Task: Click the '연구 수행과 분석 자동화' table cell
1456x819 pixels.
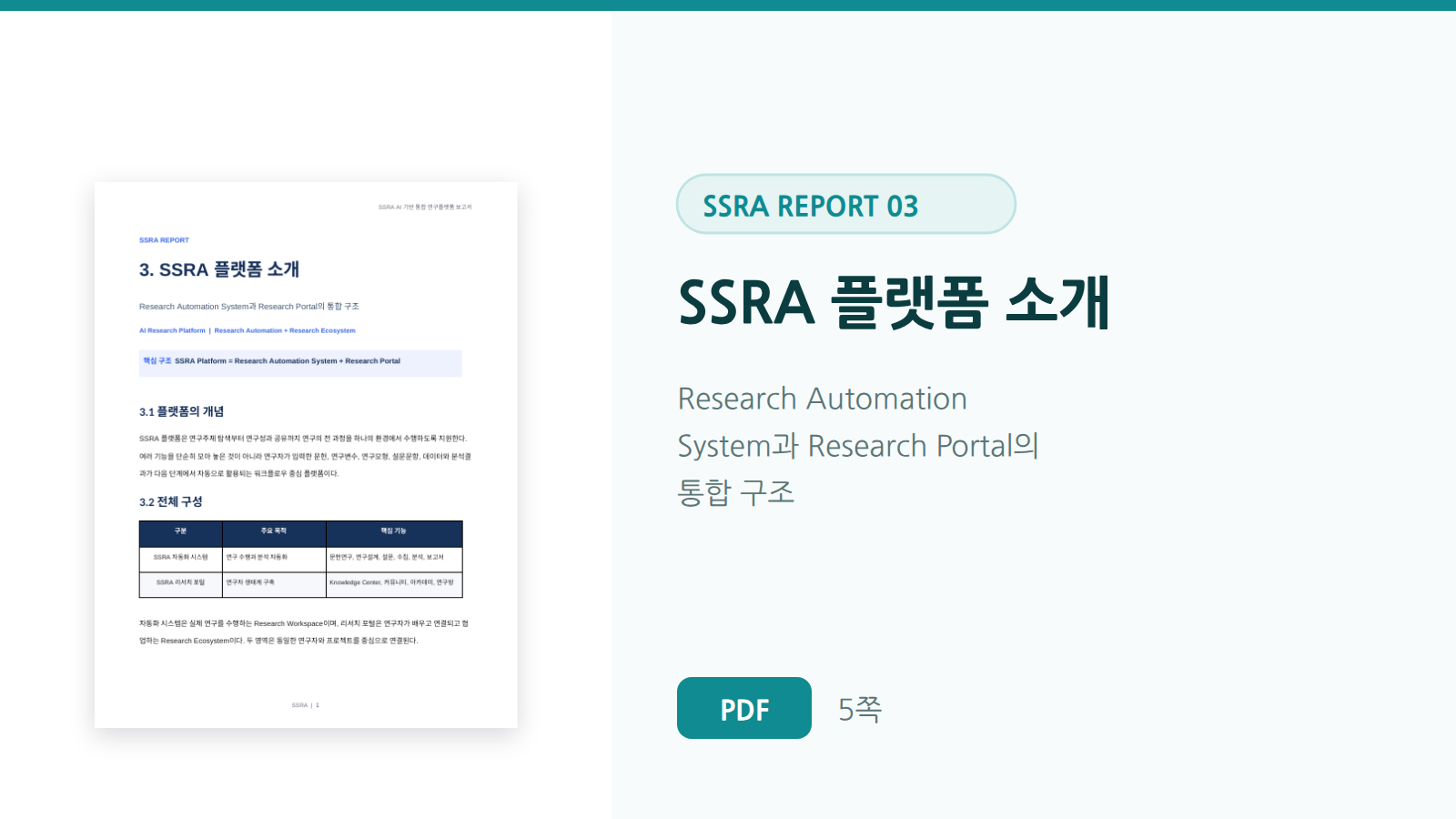Action: click(274, 559)
